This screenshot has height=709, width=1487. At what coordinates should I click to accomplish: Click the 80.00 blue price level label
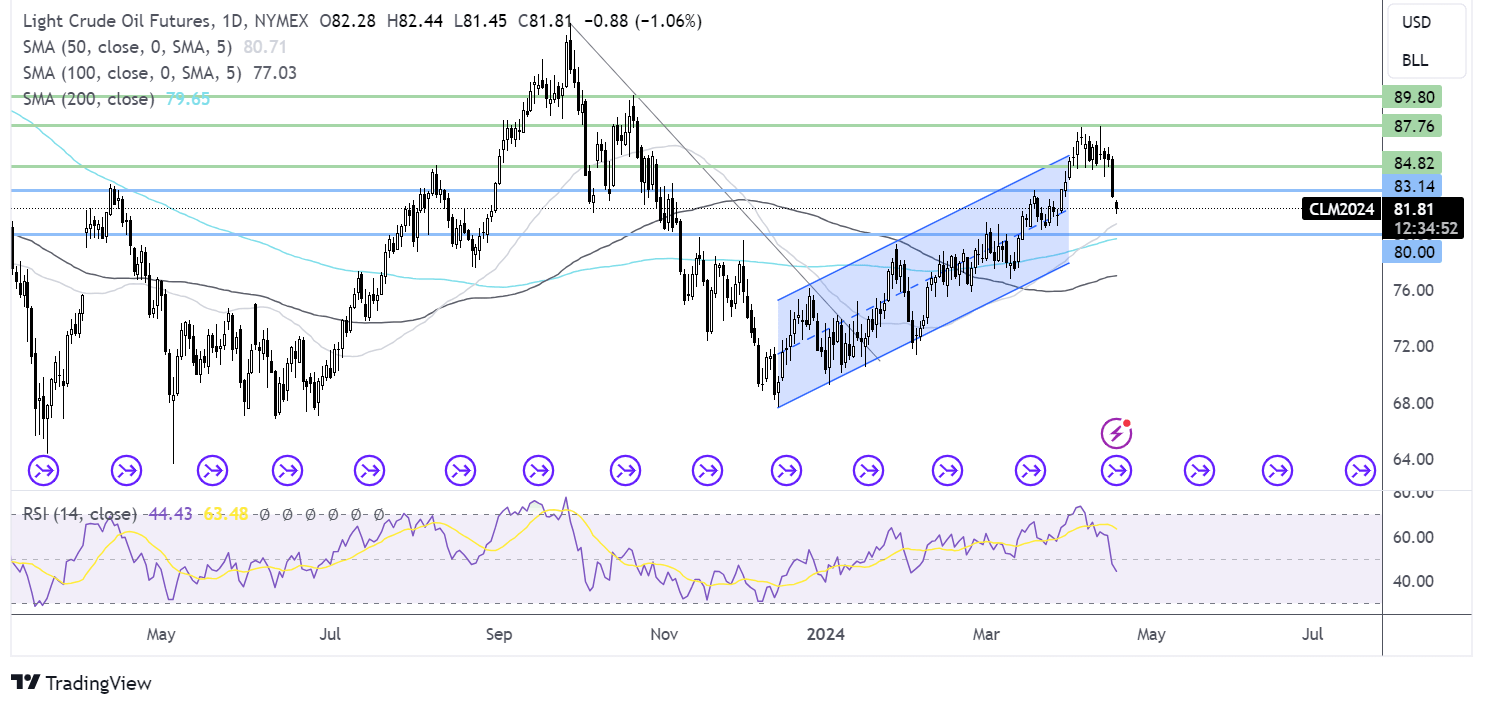[x=1414, y=253]
